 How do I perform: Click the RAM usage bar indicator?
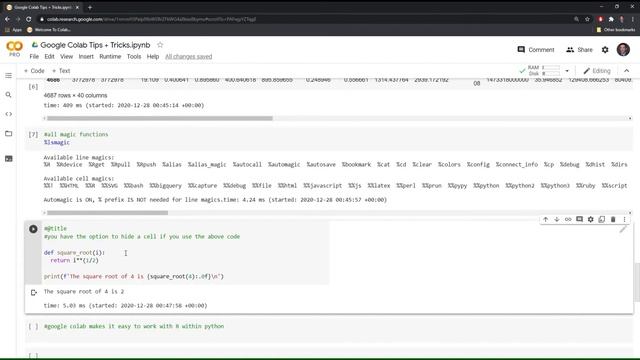coord(551,68)
